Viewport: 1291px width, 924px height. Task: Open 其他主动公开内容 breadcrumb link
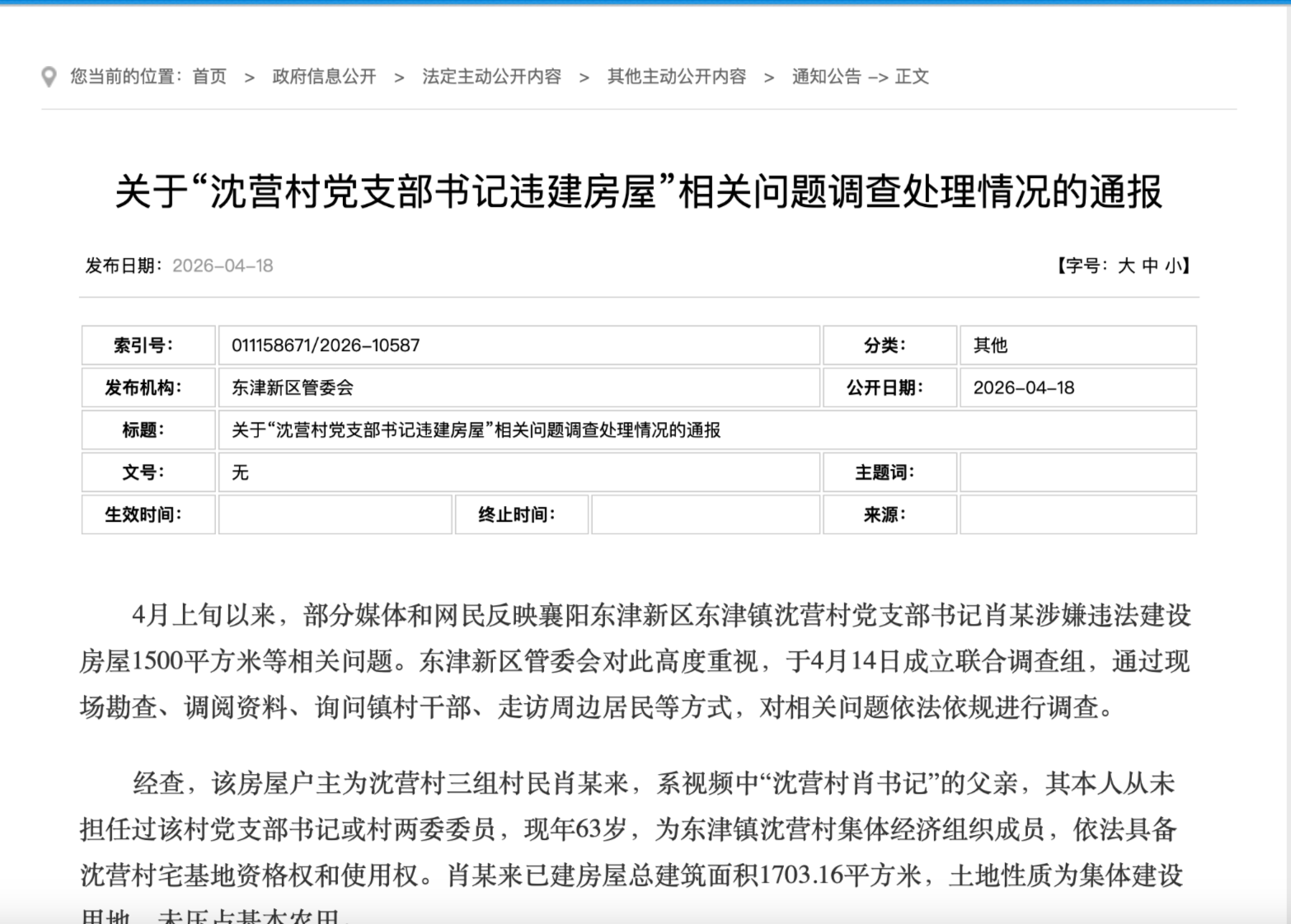click(x=676, y=77)
